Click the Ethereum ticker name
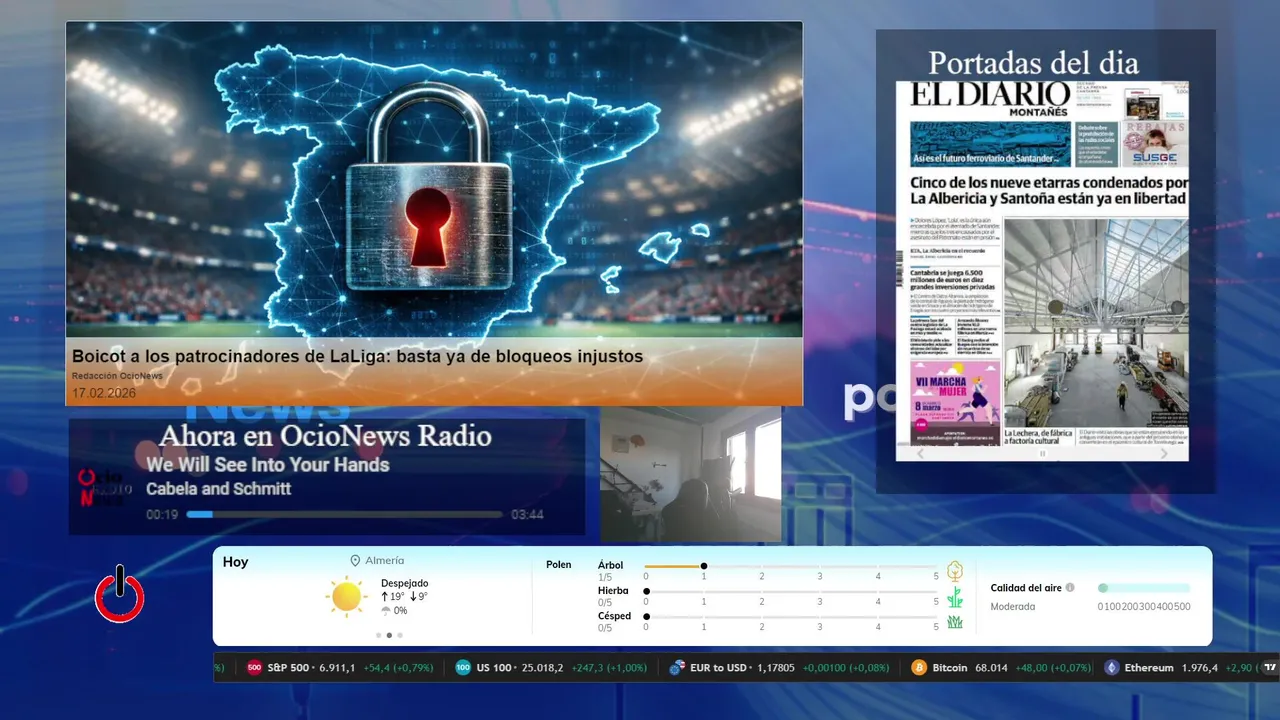 tap(1149, 668)
